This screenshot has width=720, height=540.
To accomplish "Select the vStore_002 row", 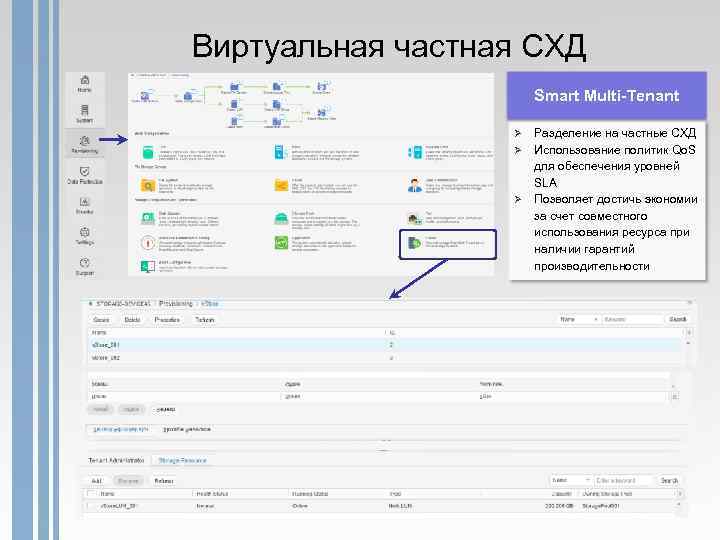I will pos(386,358).
